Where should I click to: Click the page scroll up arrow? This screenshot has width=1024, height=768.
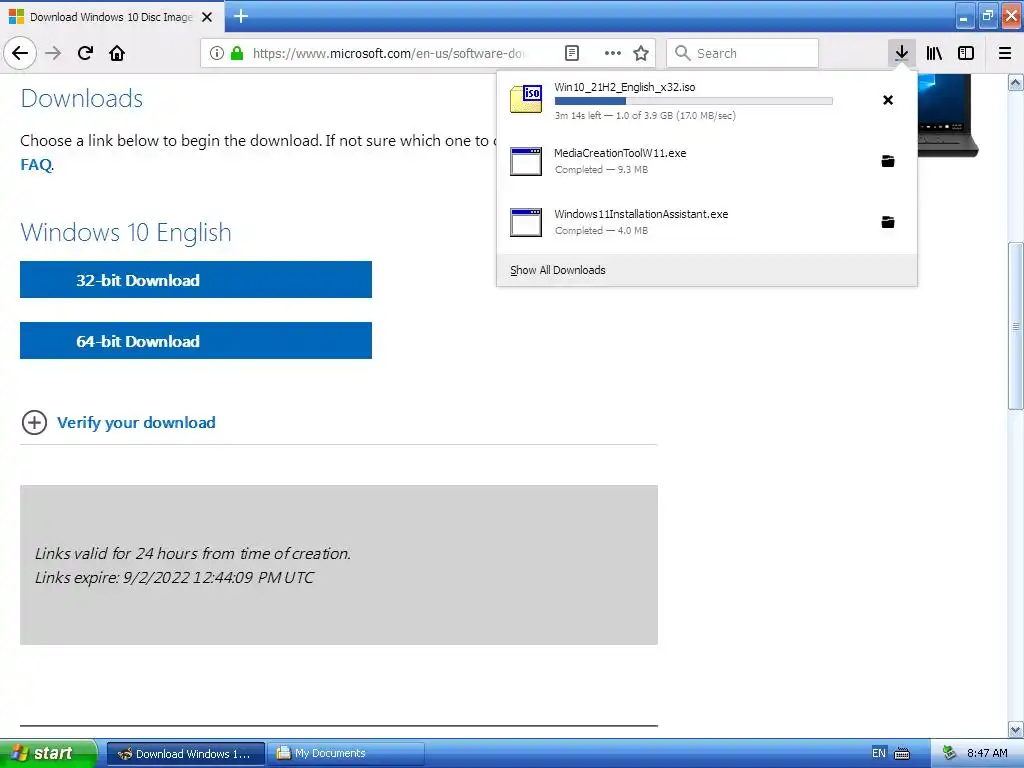tap(1015, 82)
